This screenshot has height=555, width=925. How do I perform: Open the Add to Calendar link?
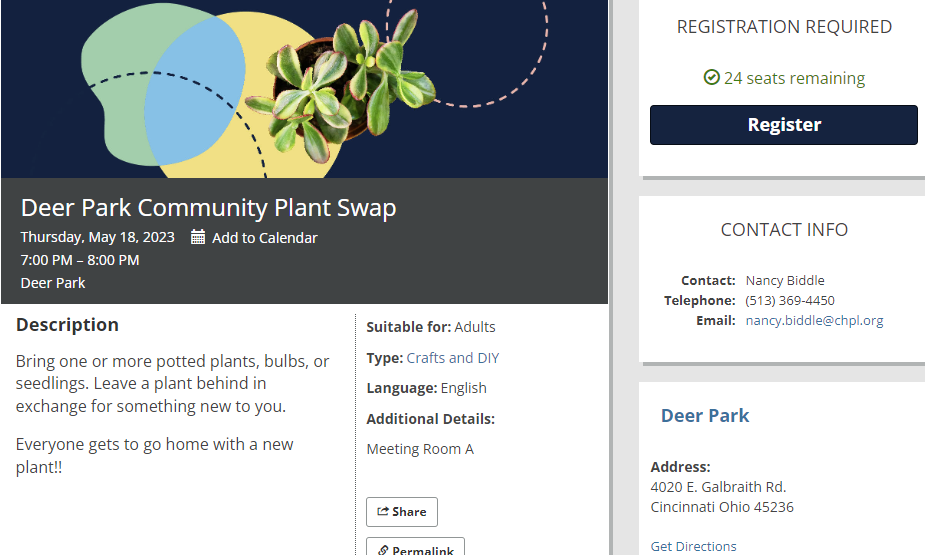click(264, 238)
